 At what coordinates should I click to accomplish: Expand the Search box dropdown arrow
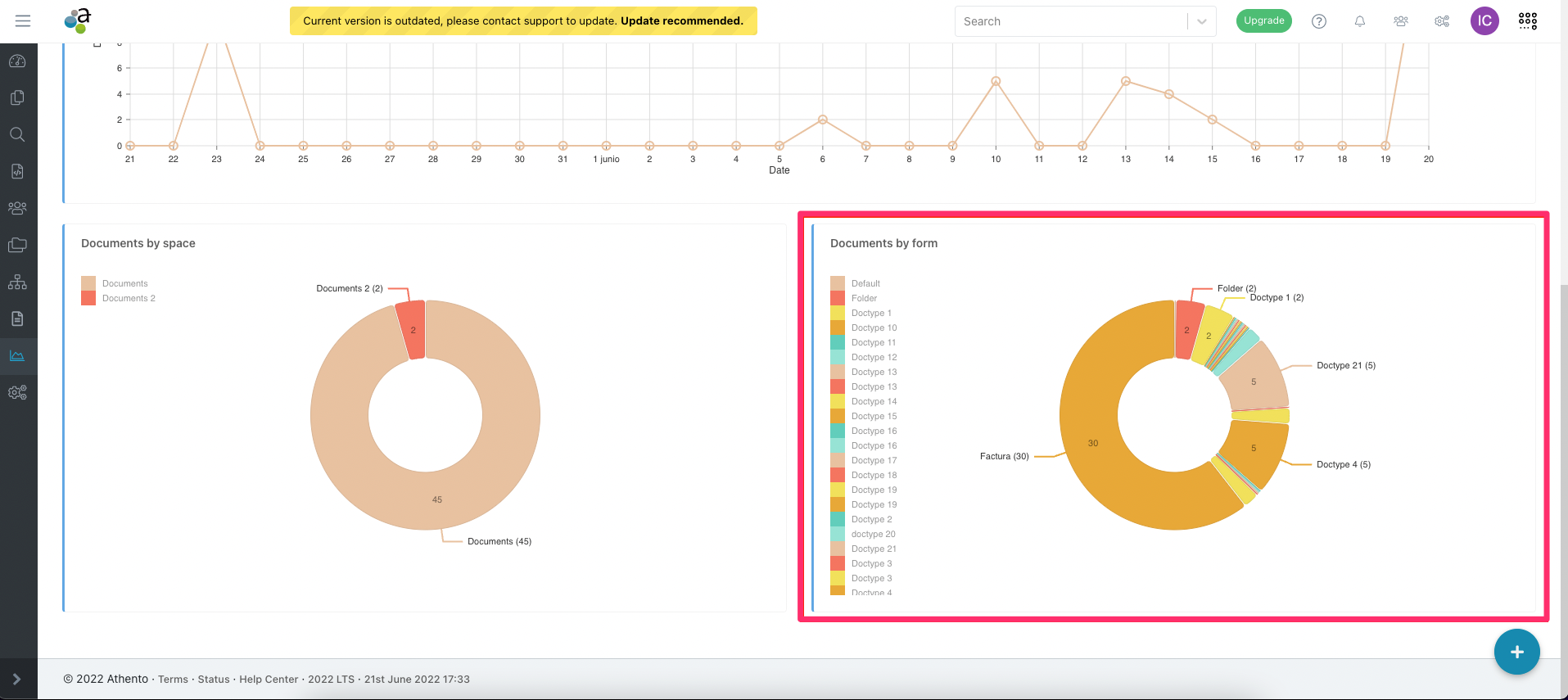pos(1201,22)
